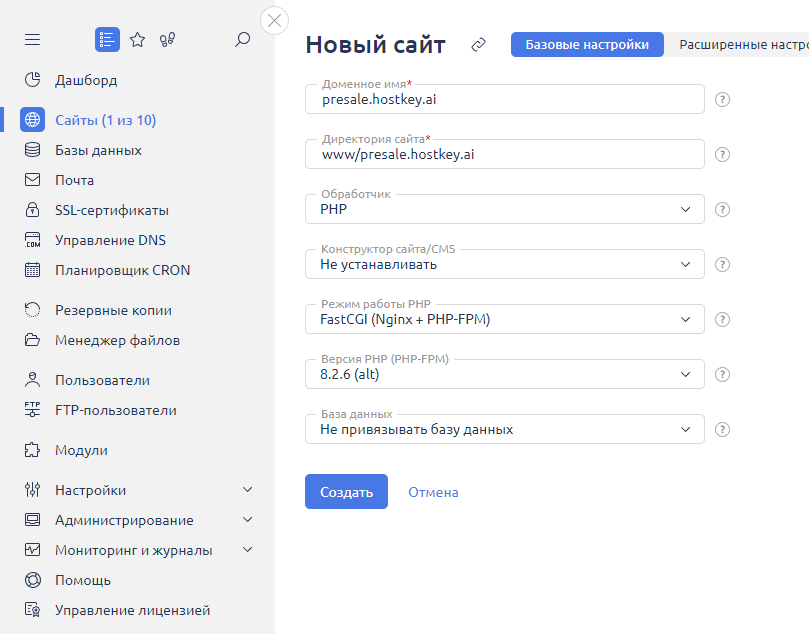Open favorites with the star icon

coord(137,40)
